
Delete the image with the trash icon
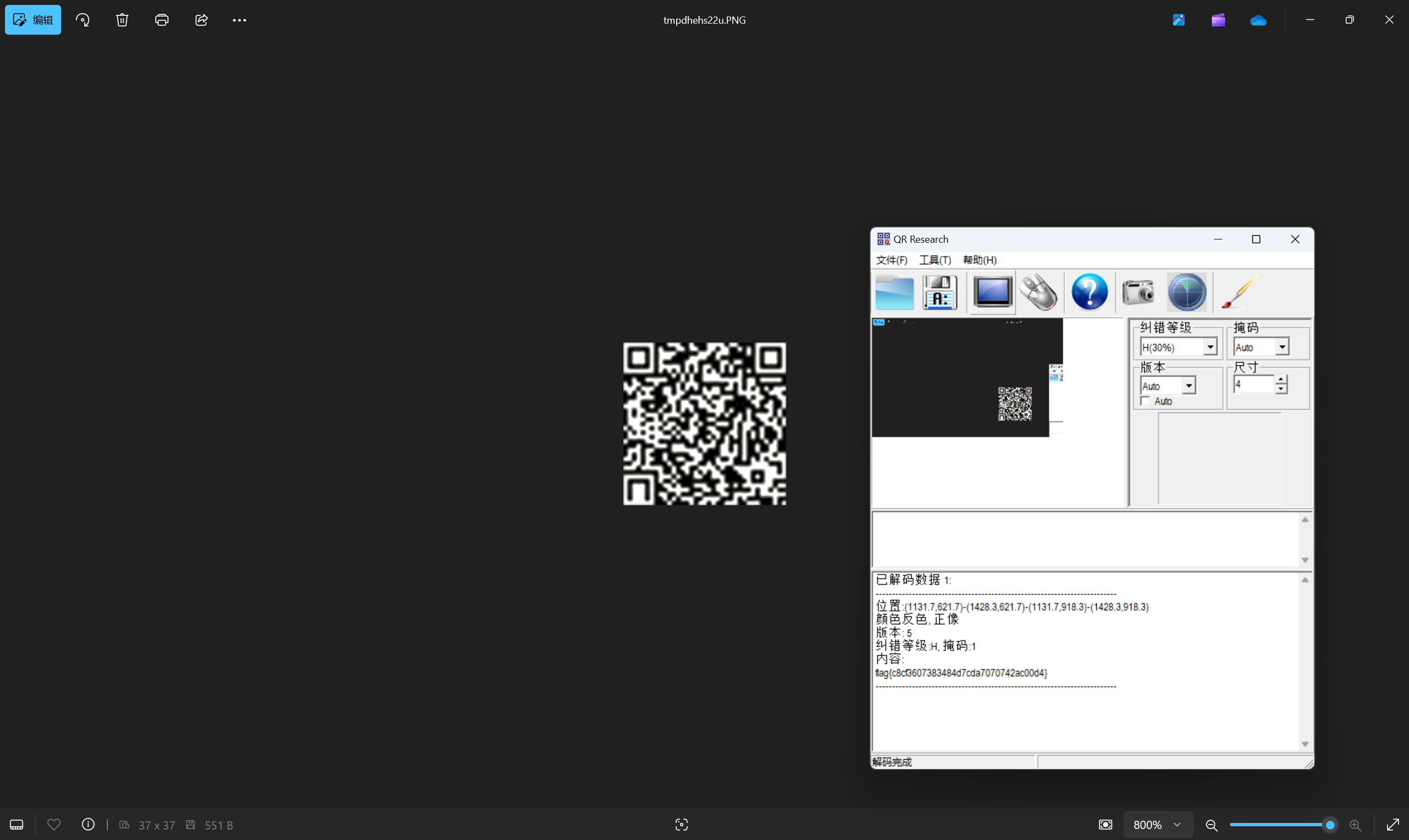(x=122, y=20)
